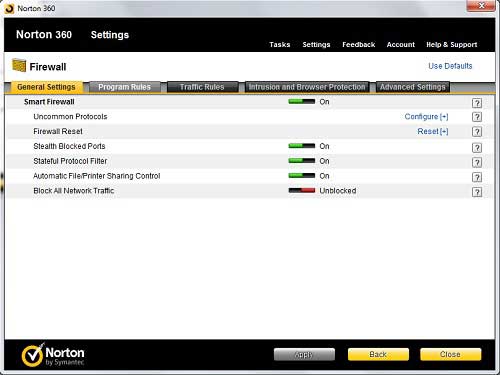Toggle Block All Network Traffic switch
The width and height of the screenshot is (500, 375).
point(301,190)
